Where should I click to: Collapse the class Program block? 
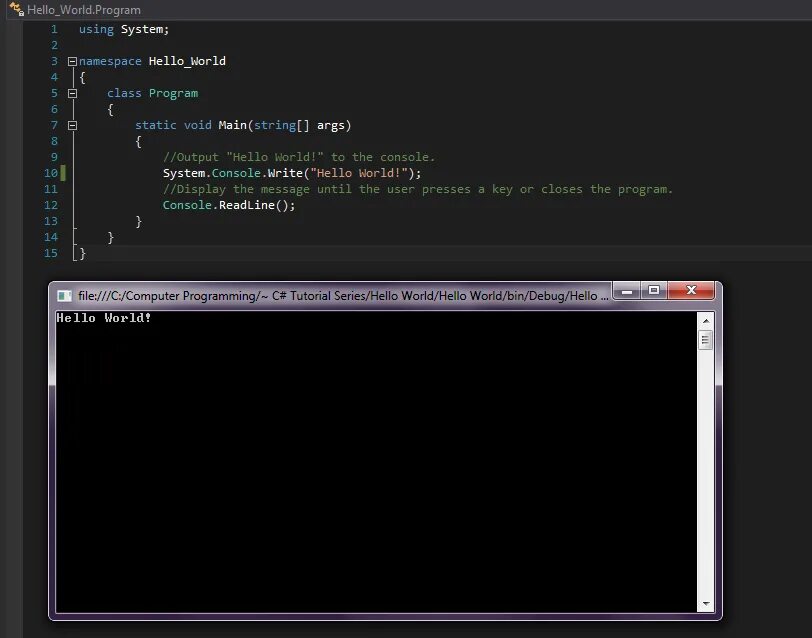72,94
